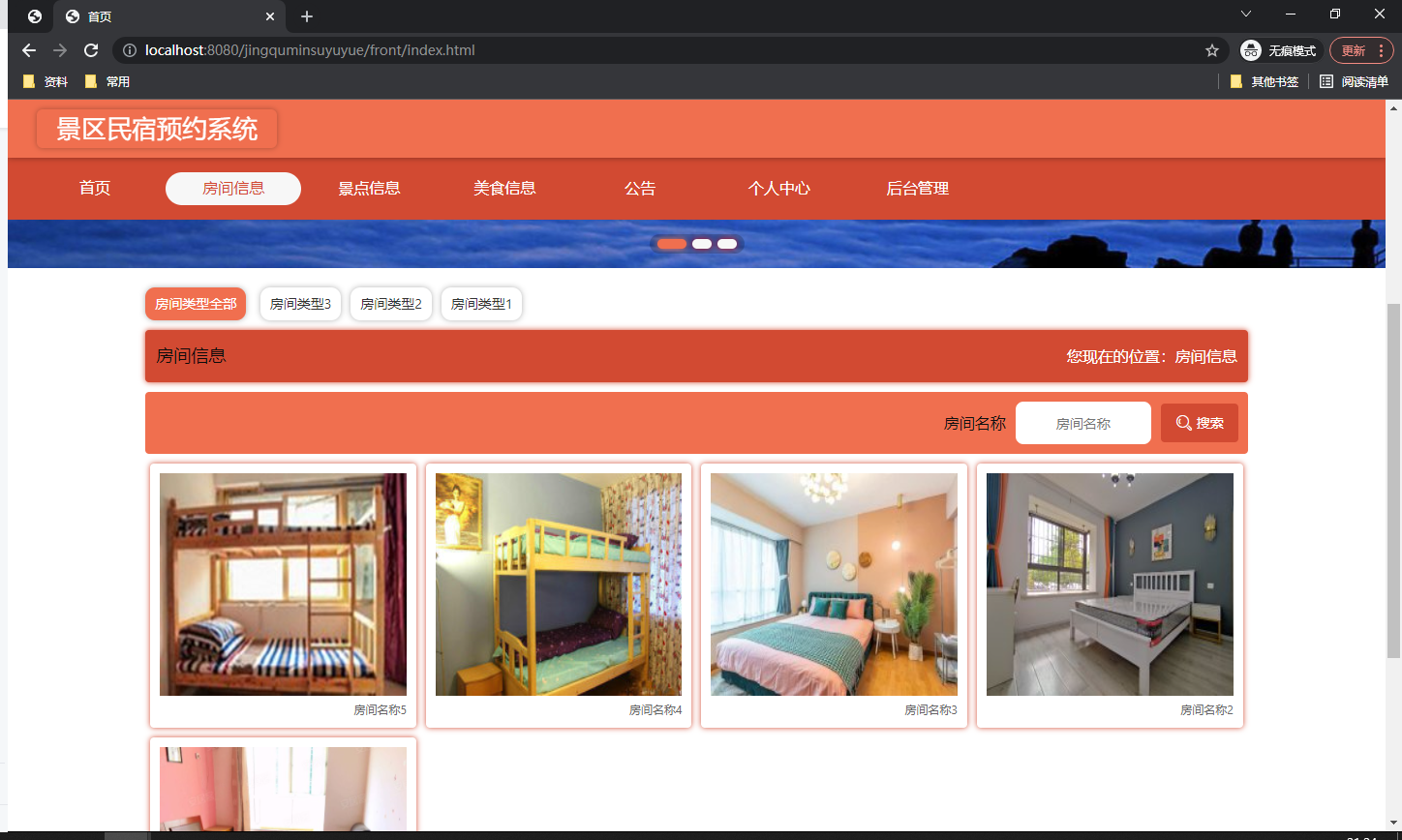Screen dimensions: 1402x840
Task: Reload the page with refresh icon
Action: point(91,50)
